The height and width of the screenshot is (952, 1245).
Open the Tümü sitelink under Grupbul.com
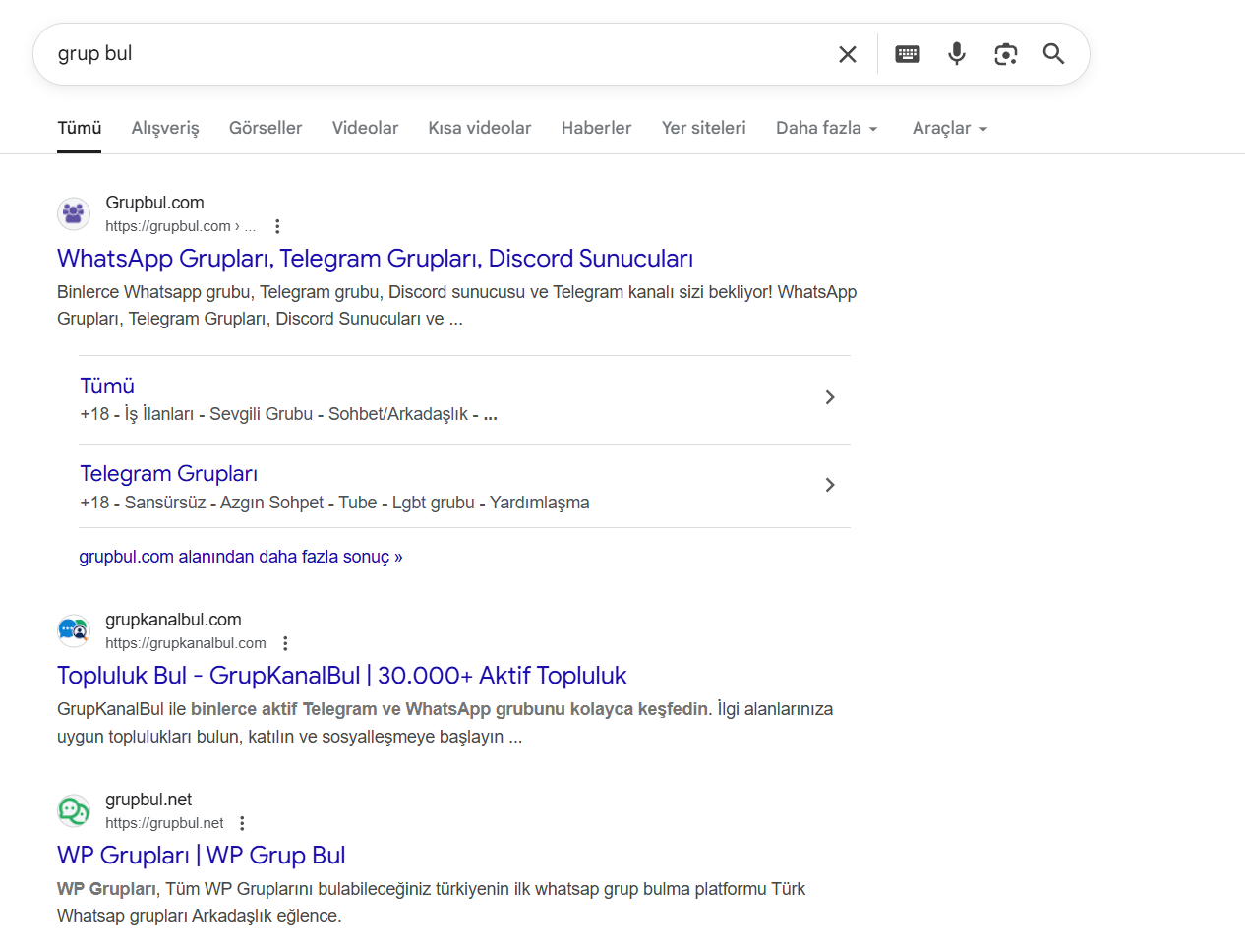(107, 387)
